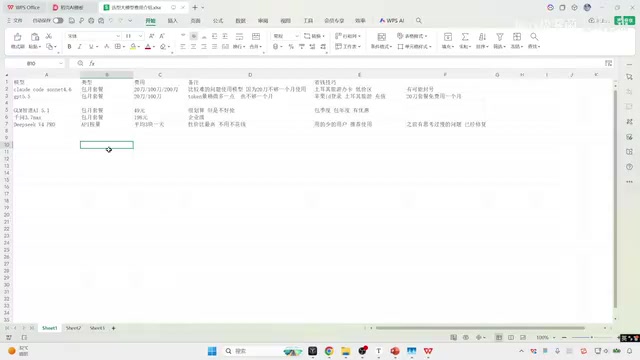Switch to the Formulas ribbon tab
Image resolution: width=640 pixels, height=360 pixels.
click(x=218, y=20)
